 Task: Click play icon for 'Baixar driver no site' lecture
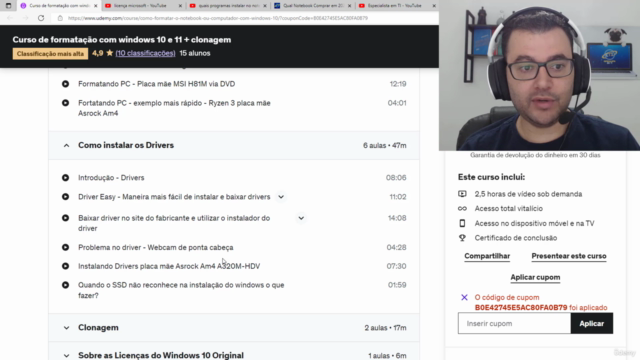click(65, 218)
